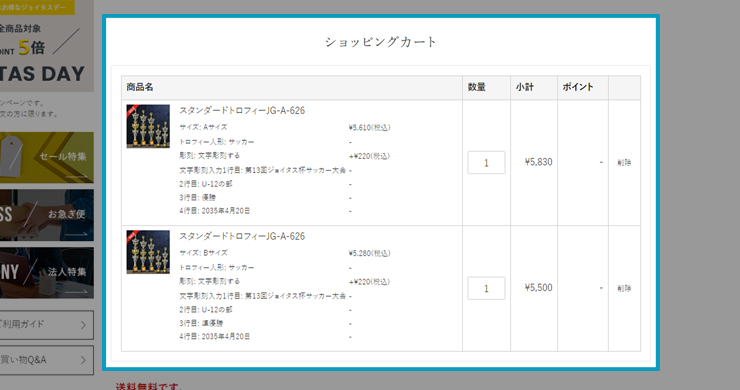Click 文字彫刻入力1行目 line in the Bサイズ item
Screen dimensions: 740x390
263,296
